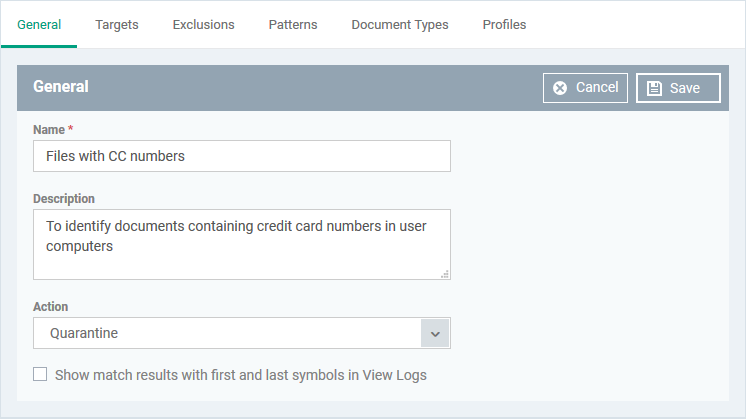Enable Show match results checkbox

pyautogui.click(x=40, y=374)
